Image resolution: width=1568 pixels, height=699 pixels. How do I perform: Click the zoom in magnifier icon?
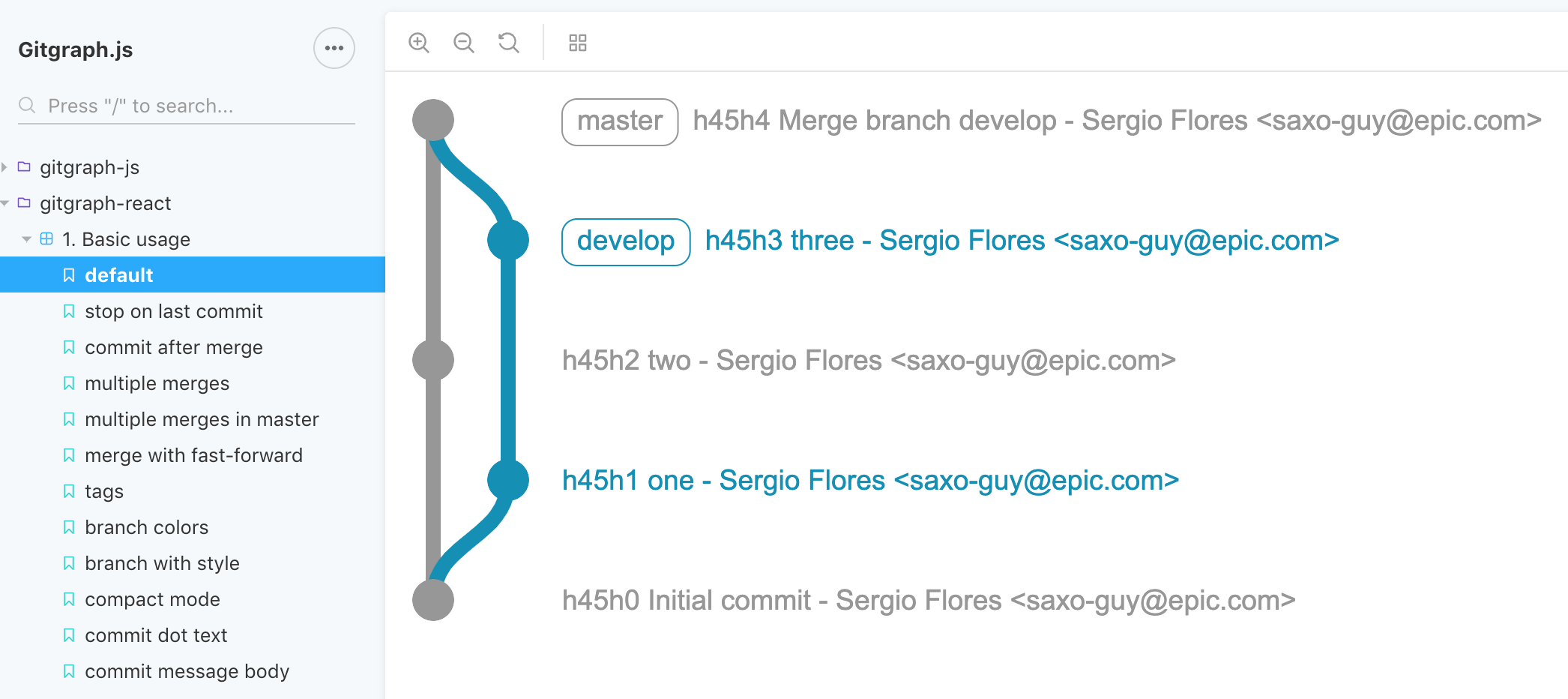coord(419,43)
